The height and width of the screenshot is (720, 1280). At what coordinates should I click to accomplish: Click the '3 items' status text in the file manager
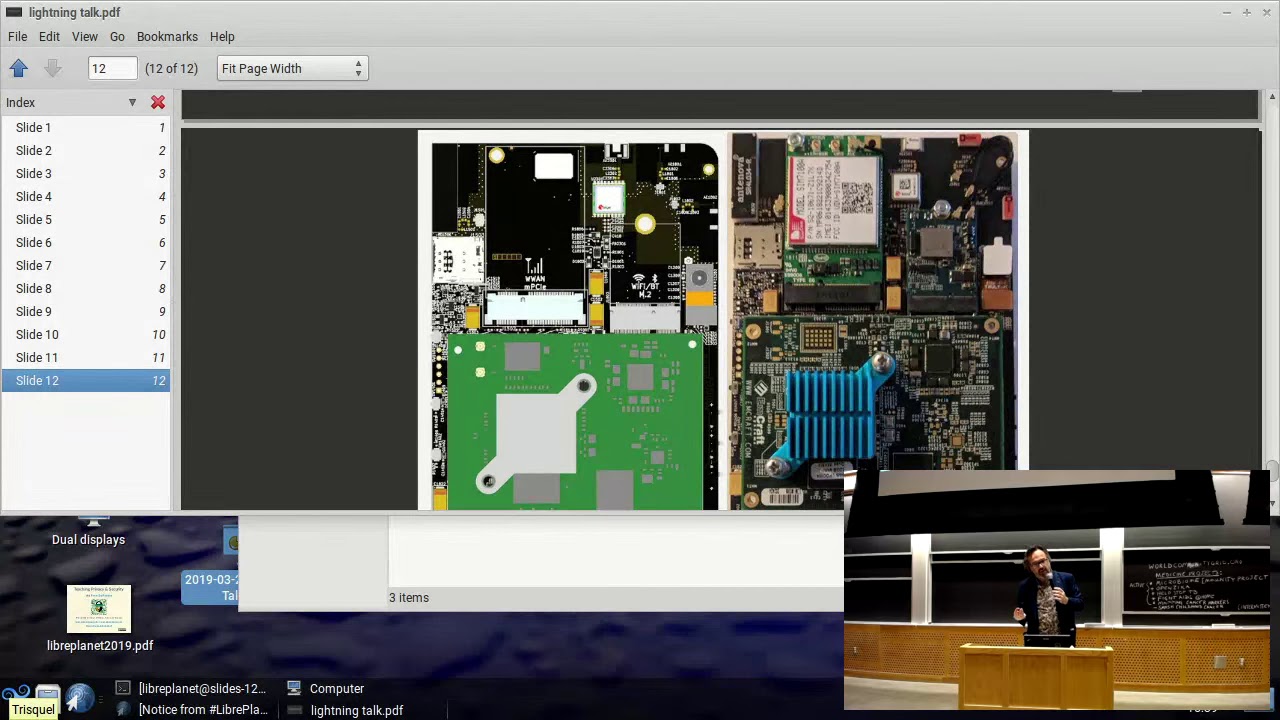(x=409, y=598)
